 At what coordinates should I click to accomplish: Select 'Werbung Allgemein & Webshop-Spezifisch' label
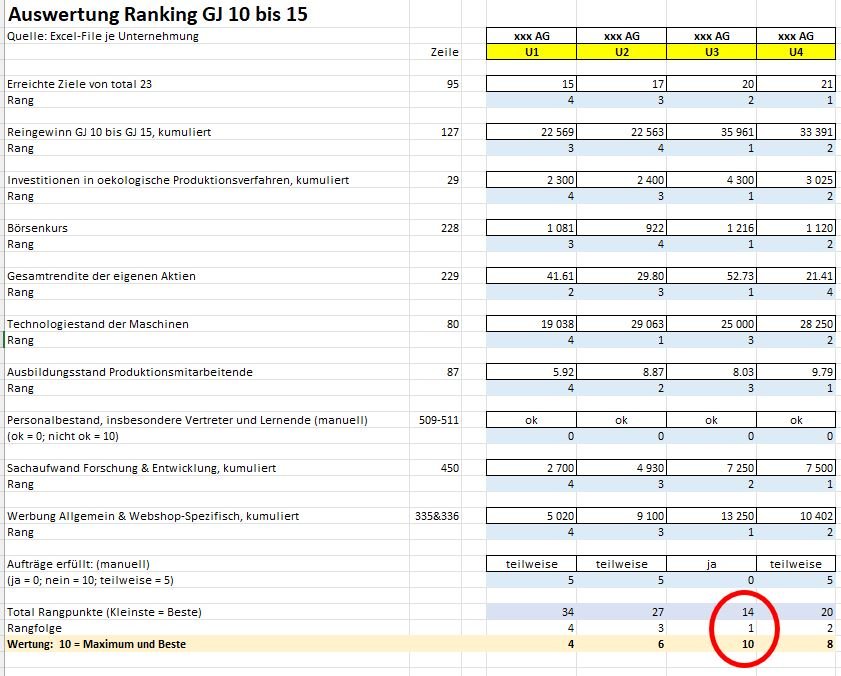153,516
